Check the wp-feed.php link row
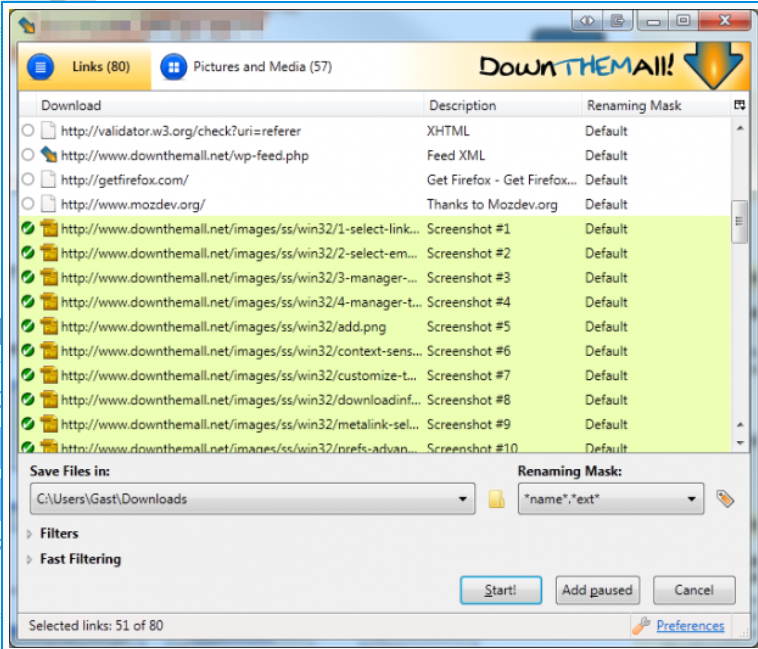 pos(28,155)
